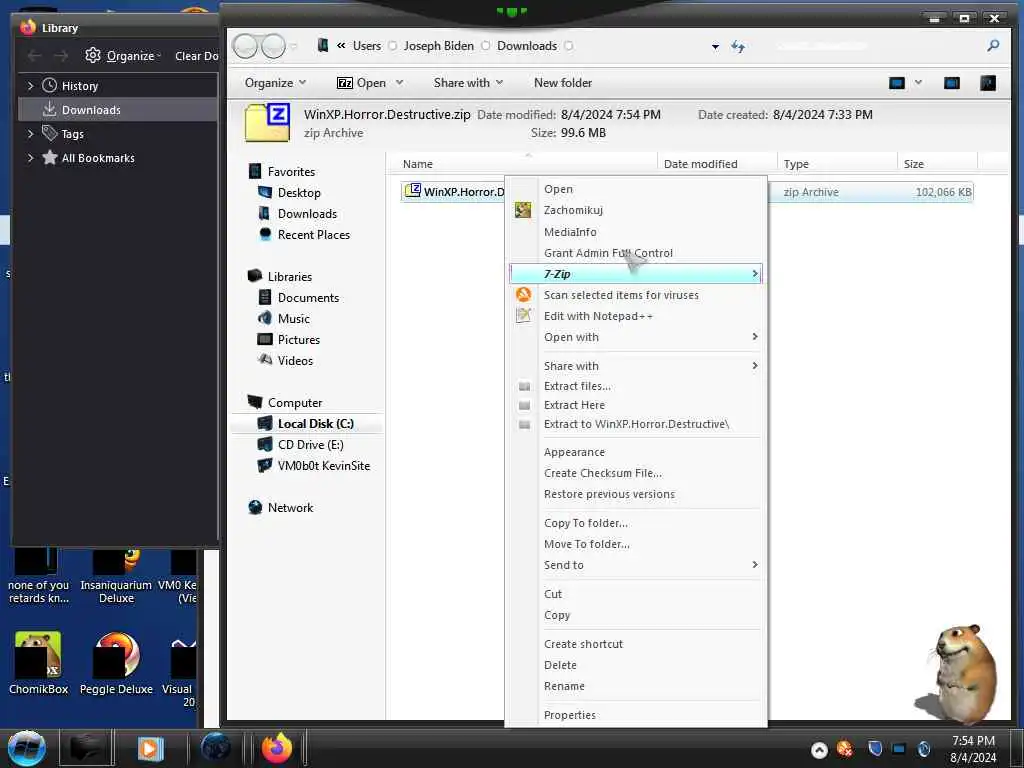Select Appearance menu entry

[574, 453]
